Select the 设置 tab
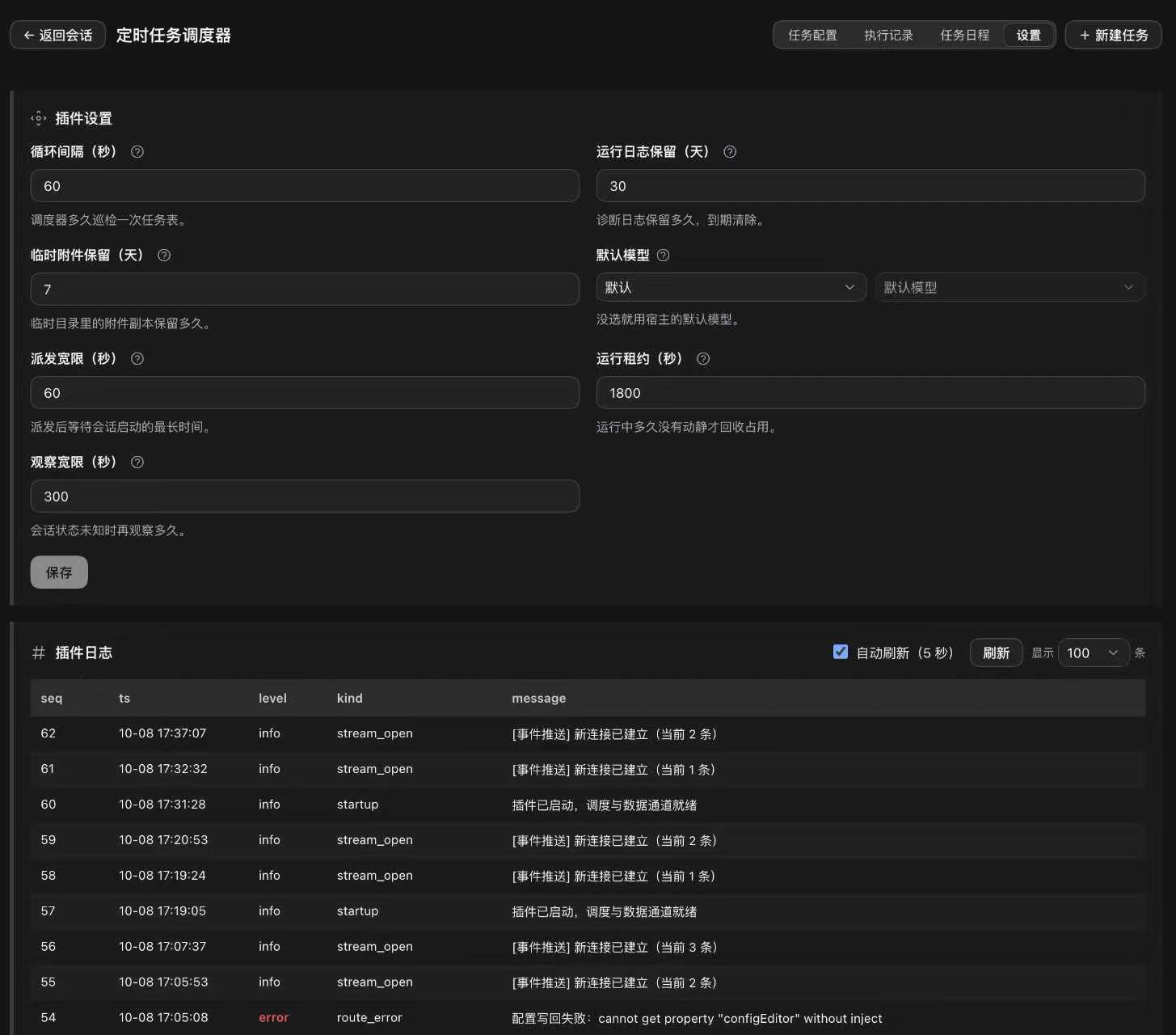Screen dimensions: 1176x1035 [x=1028, y=35]
